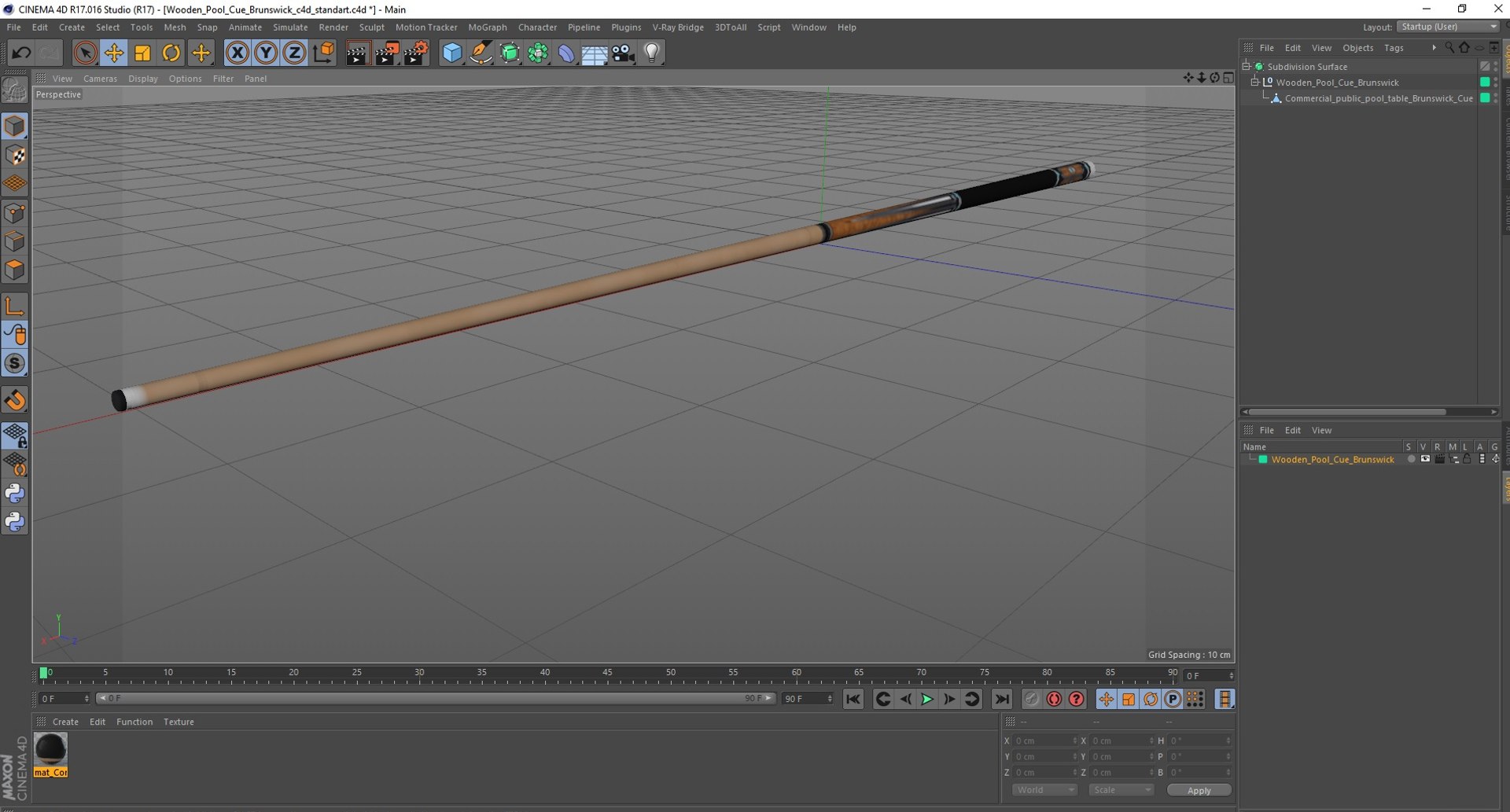Viewport: 1510px width, 812px height.
Task: Select the Scale tool
Action: click(x=142, y=53)
